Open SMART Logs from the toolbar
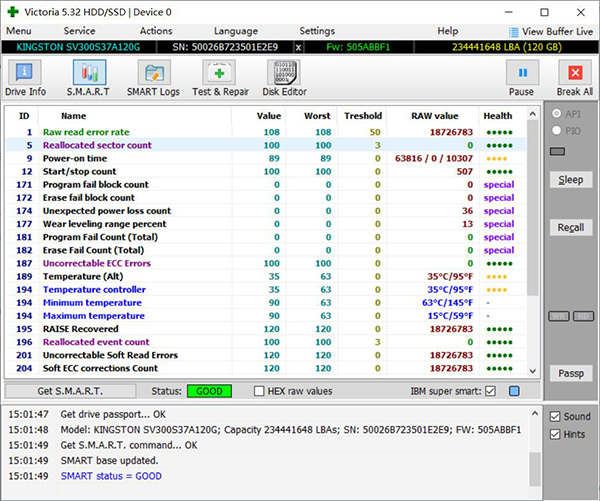The width and height of the screenshot is (600, 501). pyautogui.click(x=153, y=75)
